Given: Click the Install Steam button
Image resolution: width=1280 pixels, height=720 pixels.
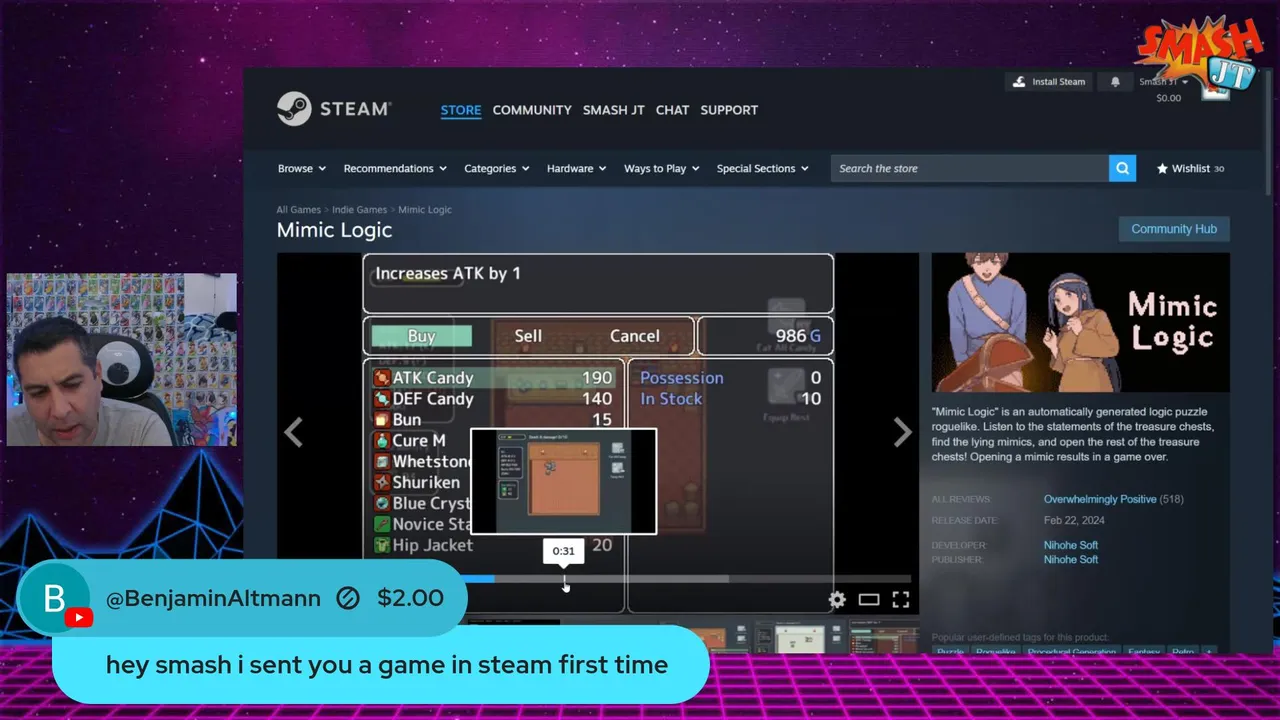Looking at the screenshot, I should pos(1049,82).
